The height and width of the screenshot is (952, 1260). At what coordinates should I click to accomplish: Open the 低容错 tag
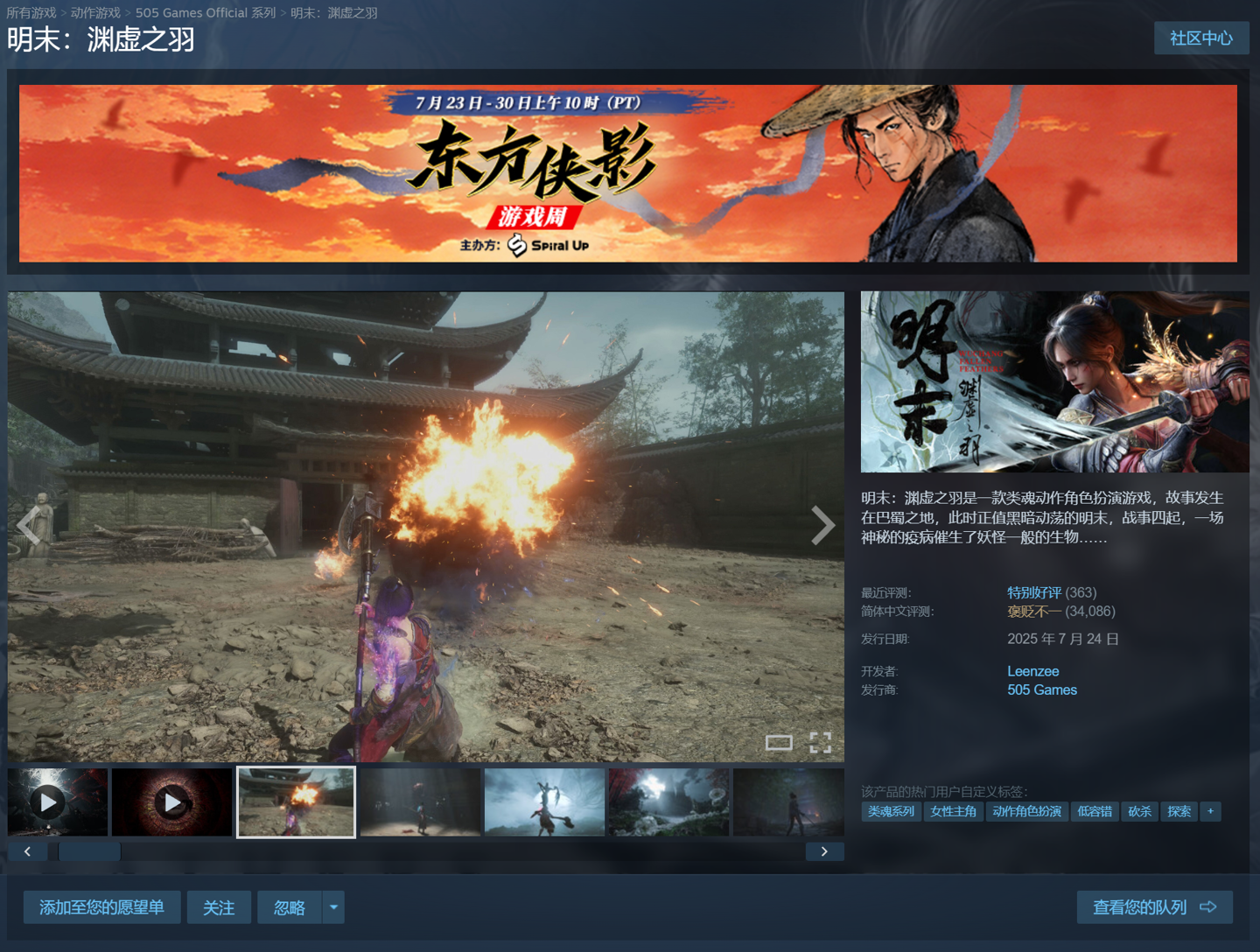tap(1095, 811)
